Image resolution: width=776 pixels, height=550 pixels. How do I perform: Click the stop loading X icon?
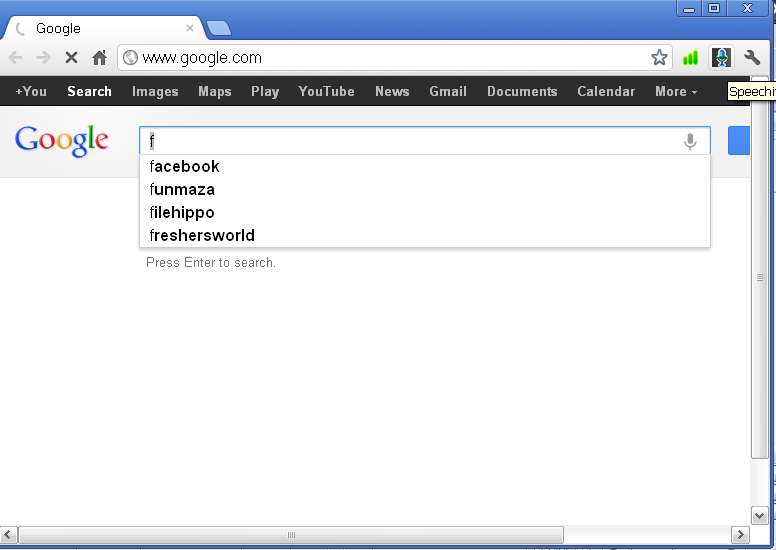(x=71, y=58)
